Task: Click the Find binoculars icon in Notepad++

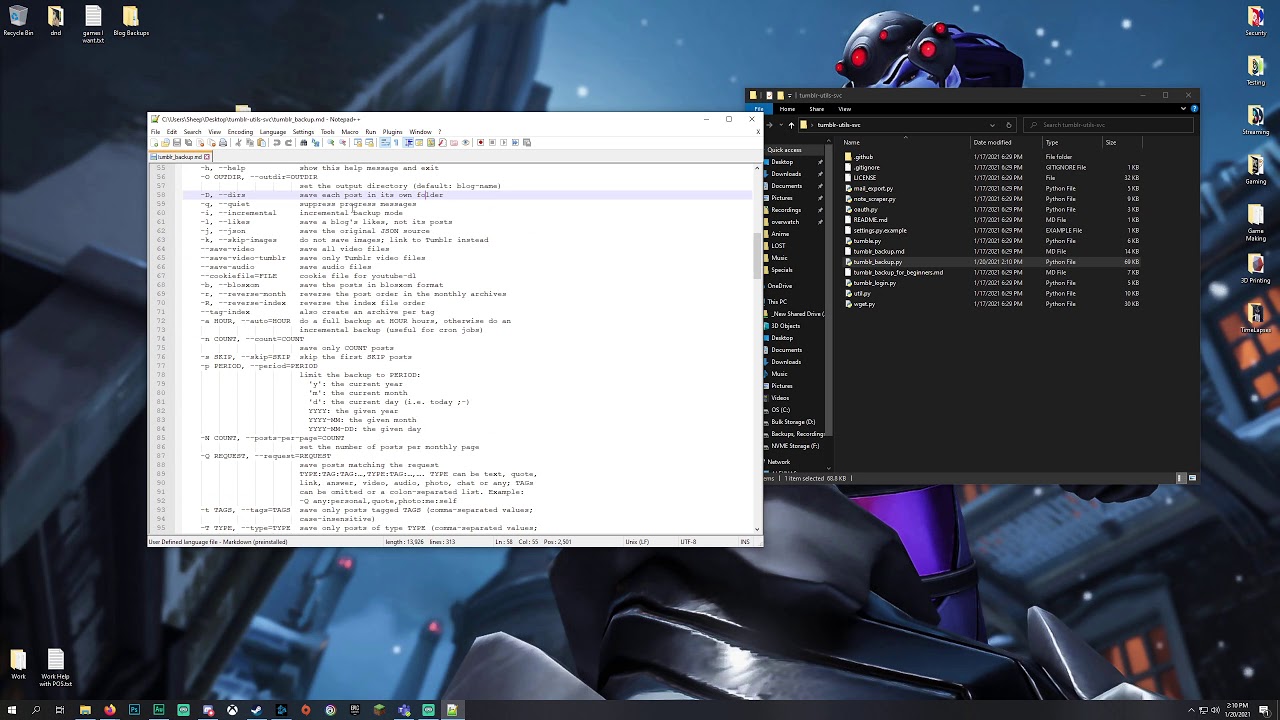Action: (x=303, y=142)
